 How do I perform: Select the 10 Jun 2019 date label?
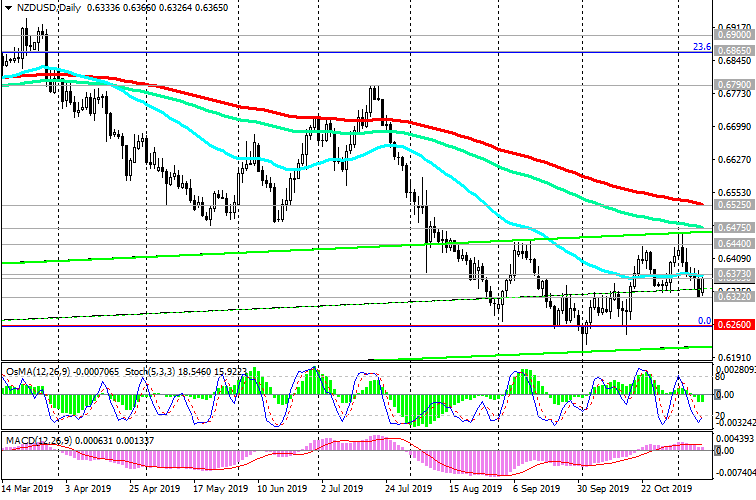tap(280, 493)
